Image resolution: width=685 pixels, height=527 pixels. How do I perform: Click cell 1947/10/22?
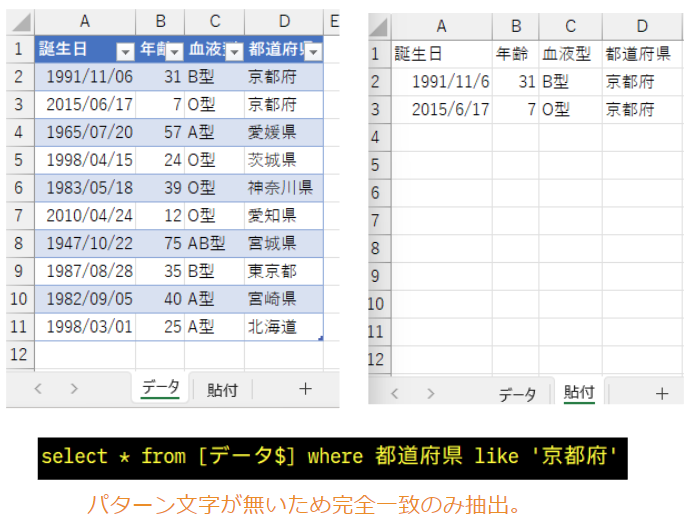85,243
